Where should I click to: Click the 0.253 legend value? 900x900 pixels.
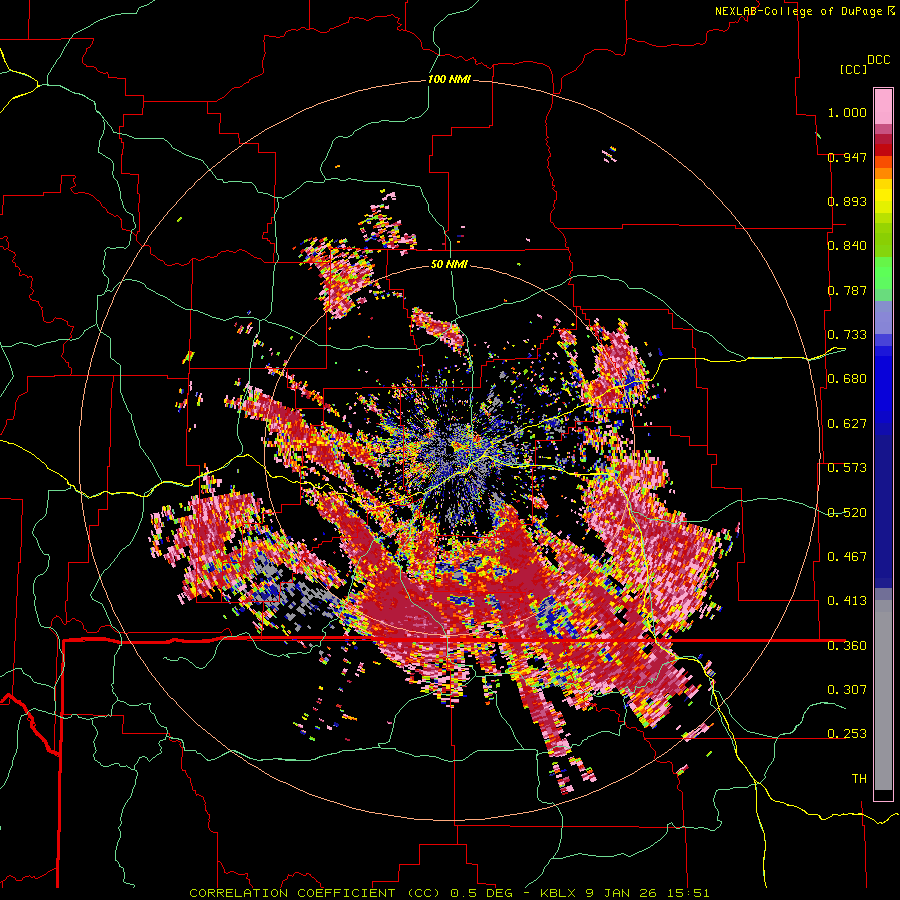(847, 734)
